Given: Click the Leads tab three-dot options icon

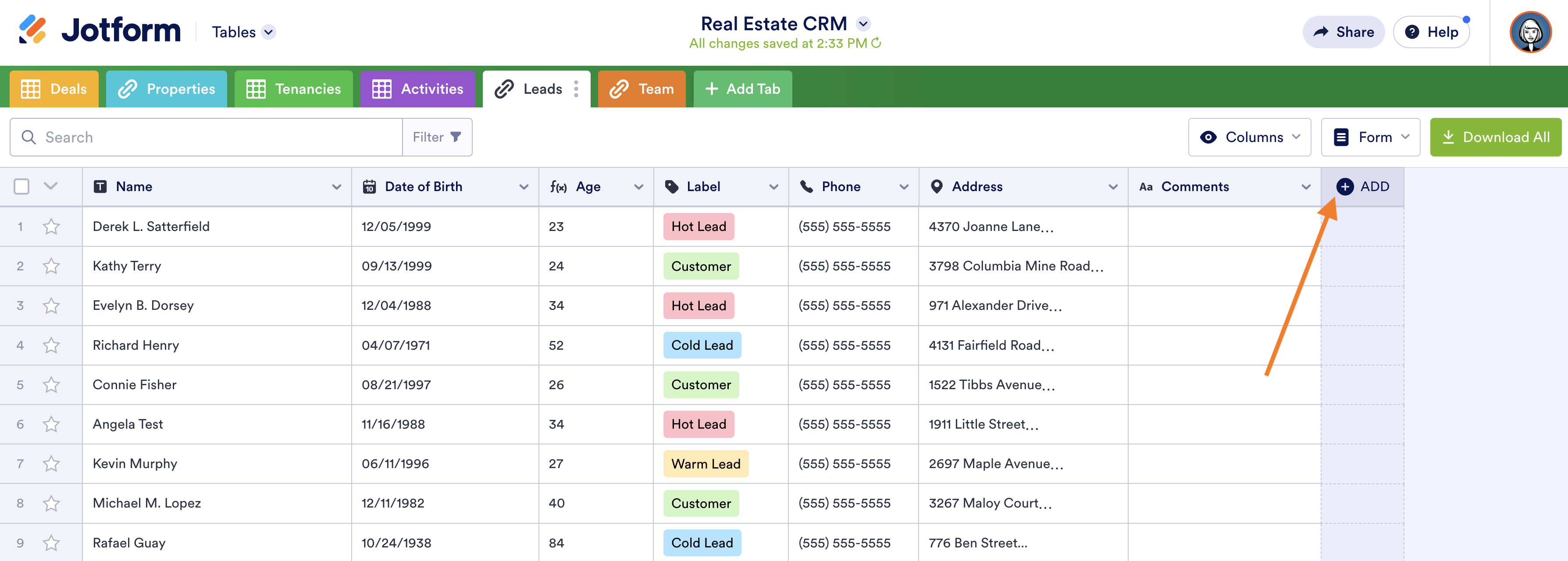Looking at the screenshot, I should (x=576, y=89).
